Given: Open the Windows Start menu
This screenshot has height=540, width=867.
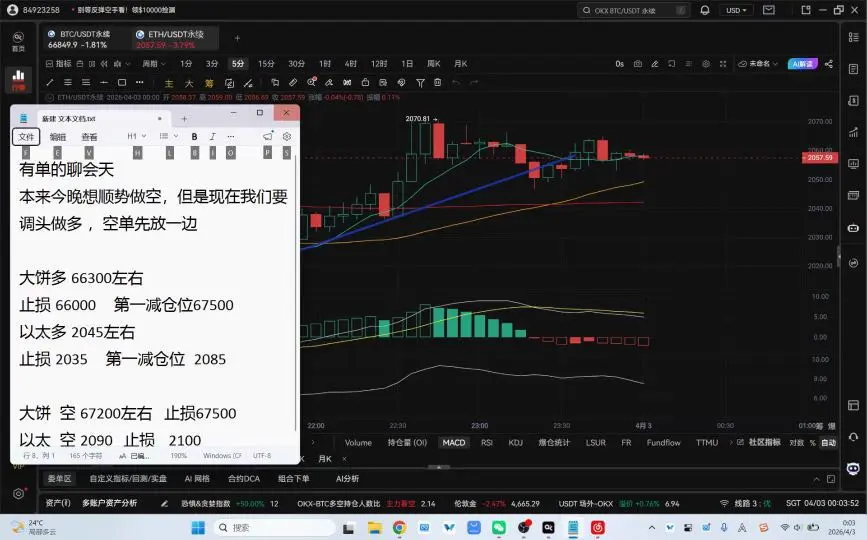Looking at the screenshot, I should [198, 528].
